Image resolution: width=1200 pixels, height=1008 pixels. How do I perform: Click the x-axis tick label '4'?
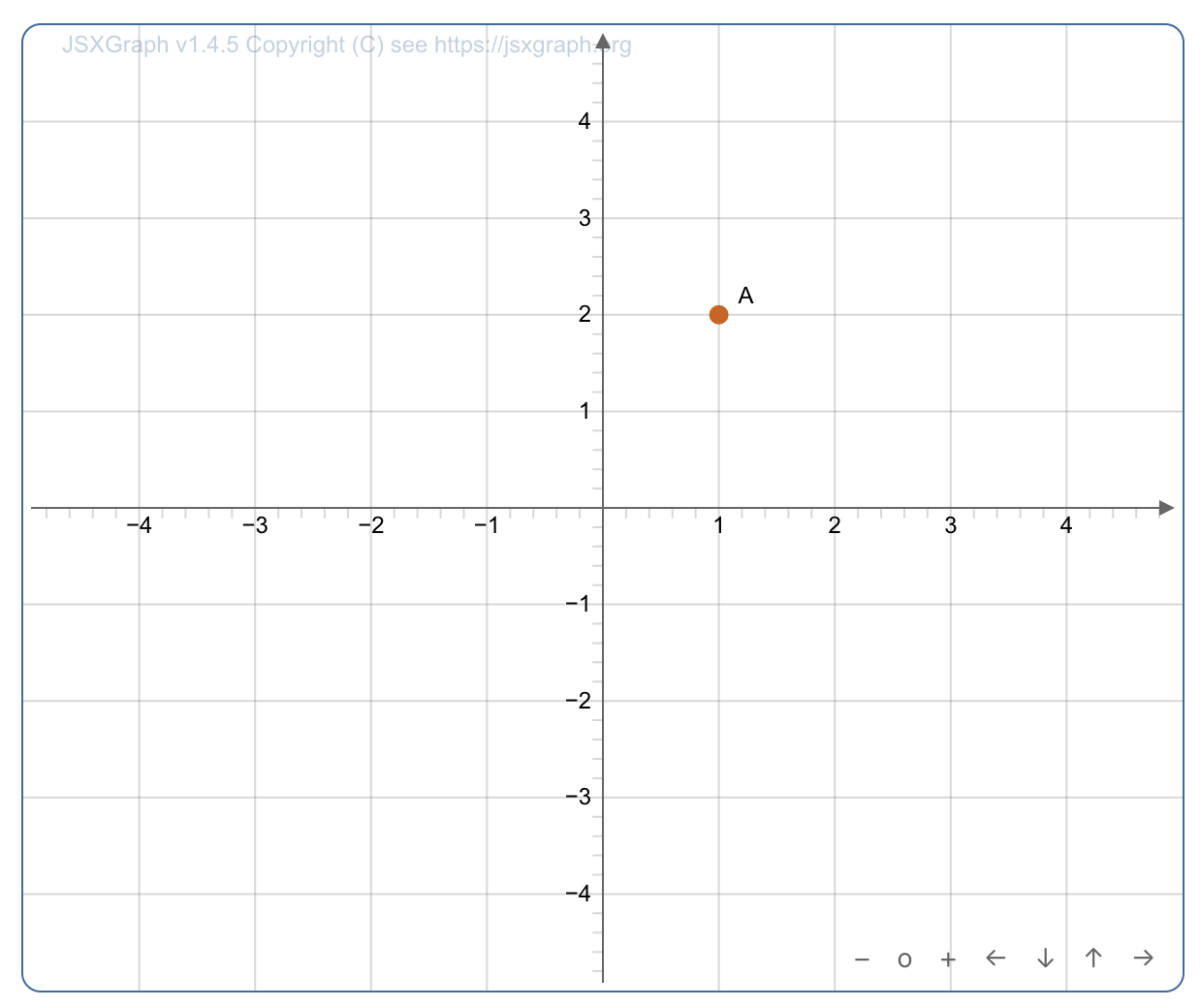pos(1065,526)
